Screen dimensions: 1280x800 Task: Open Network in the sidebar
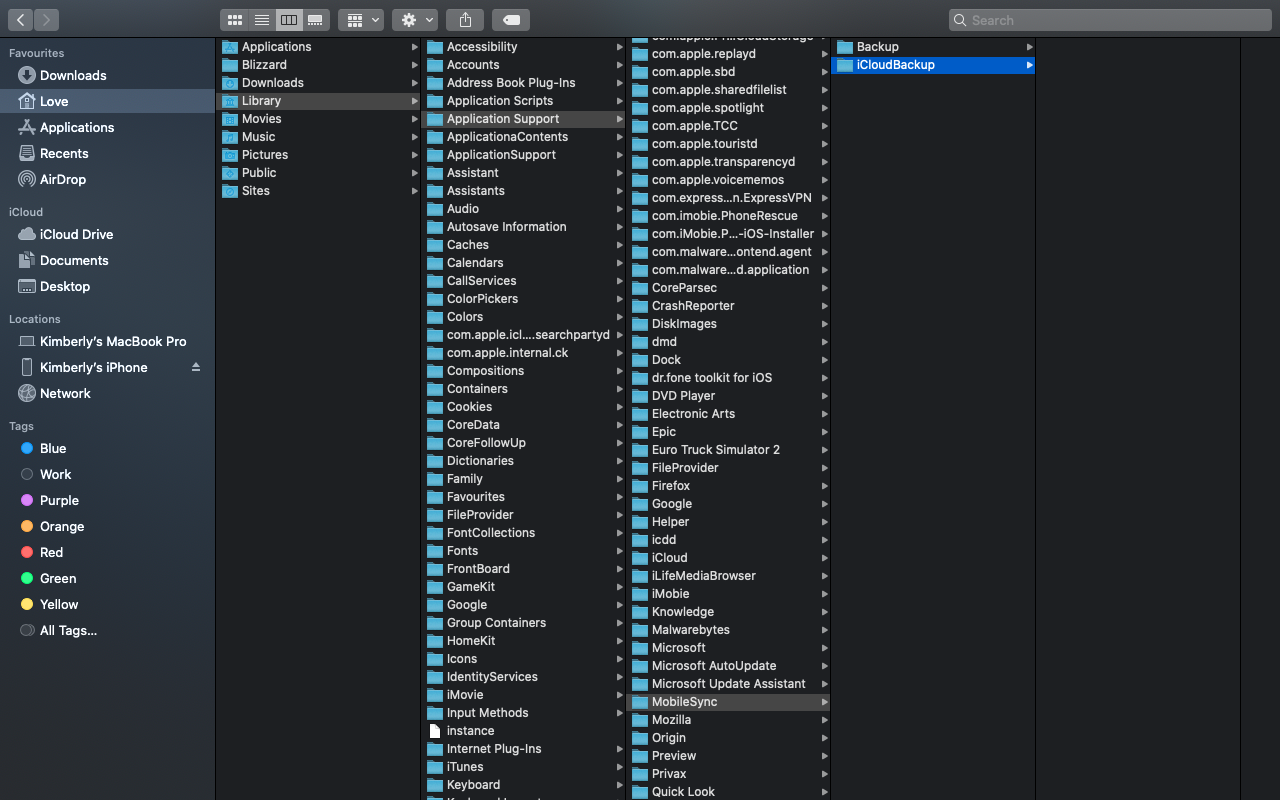(x=107, y=393)
